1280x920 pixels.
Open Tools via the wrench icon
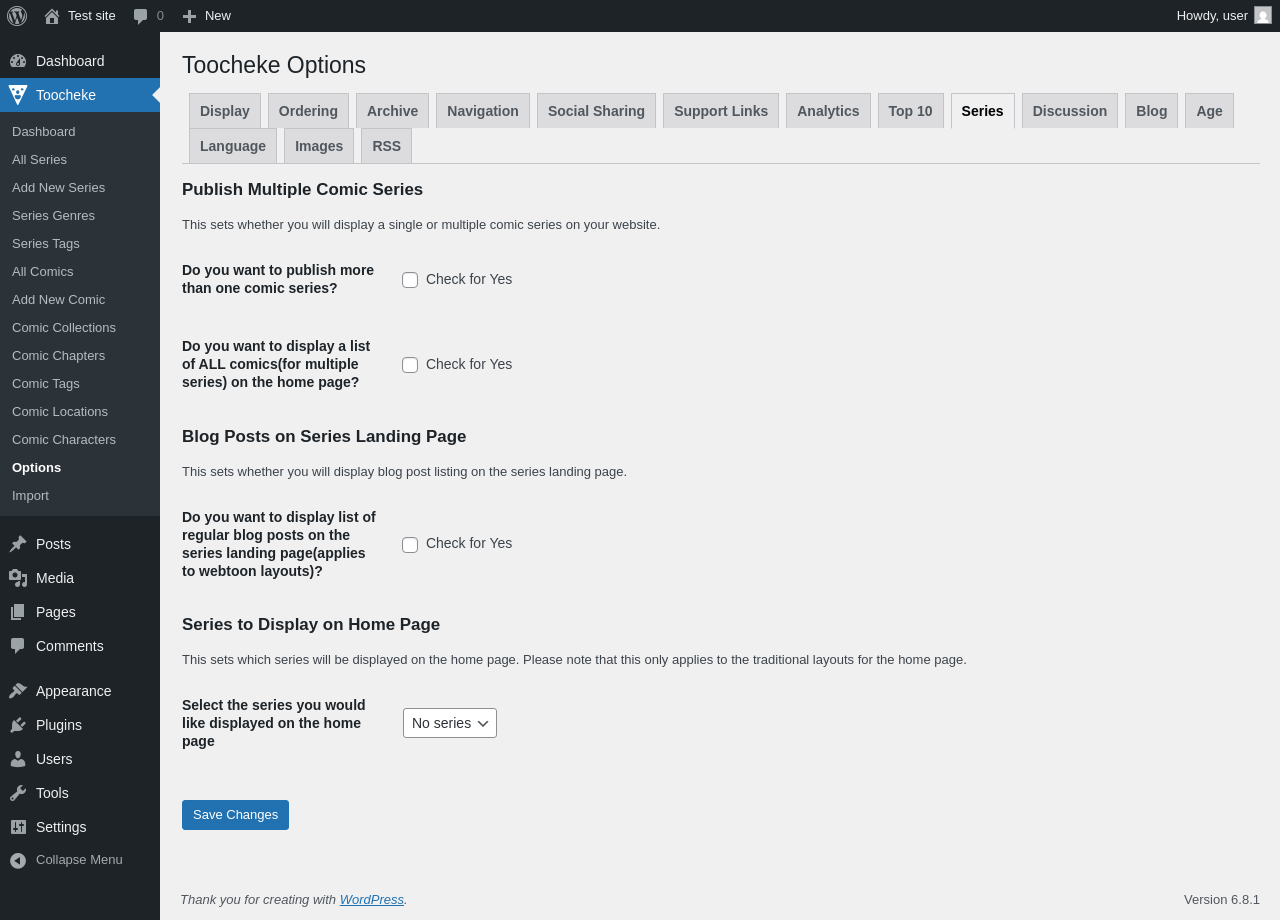[x=18, y=793]
